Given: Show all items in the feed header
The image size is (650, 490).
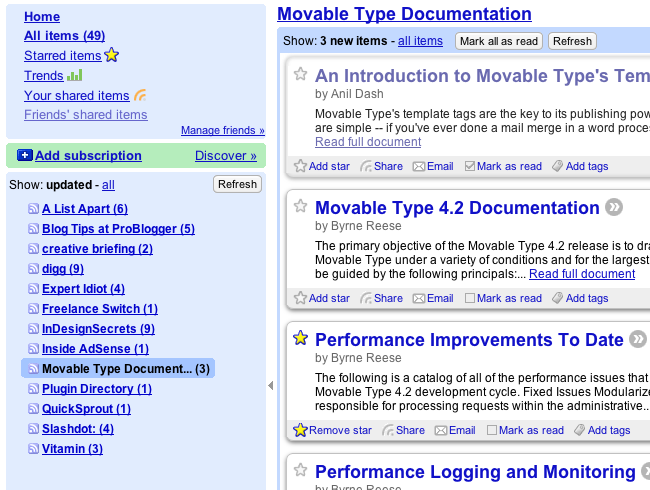Looking at the screenshot, I should pos(420,41).
